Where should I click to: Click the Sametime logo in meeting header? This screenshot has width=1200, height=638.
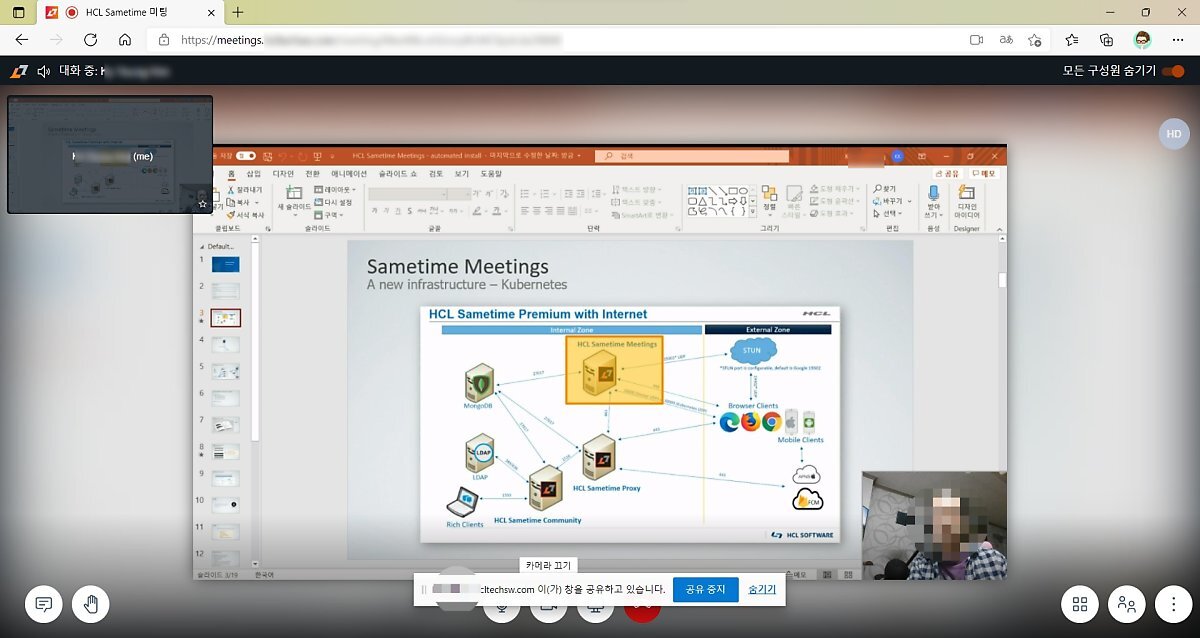19,72
